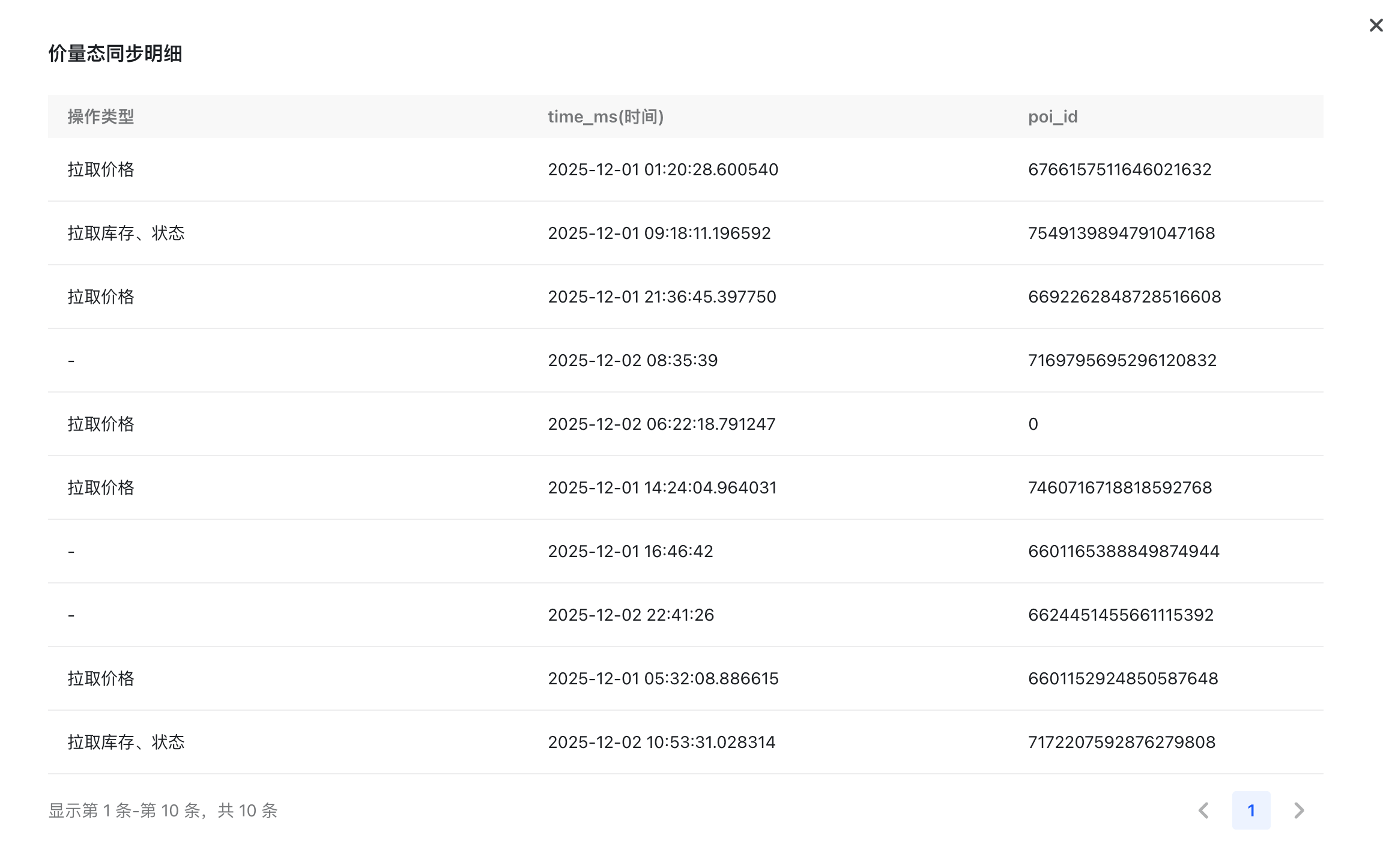Click poi_id 6692262848728516608

point(1124,297)
